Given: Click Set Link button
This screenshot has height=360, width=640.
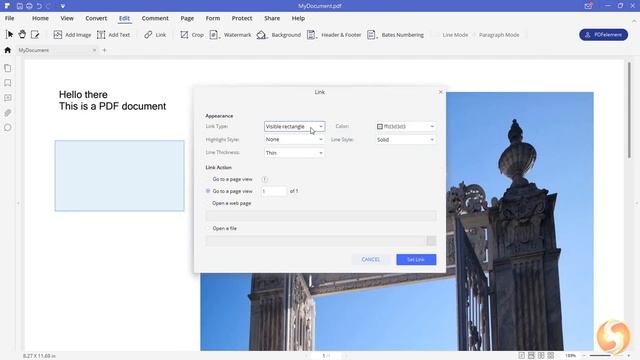Looking at the screenshot, I should pos(416,260).
